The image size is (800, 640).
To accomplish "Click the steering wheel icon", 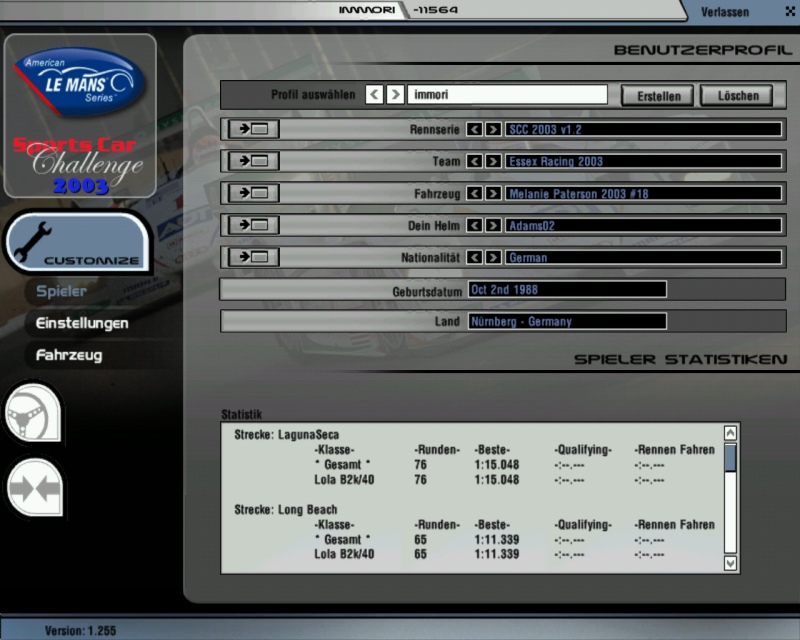I will click(32, 413).
